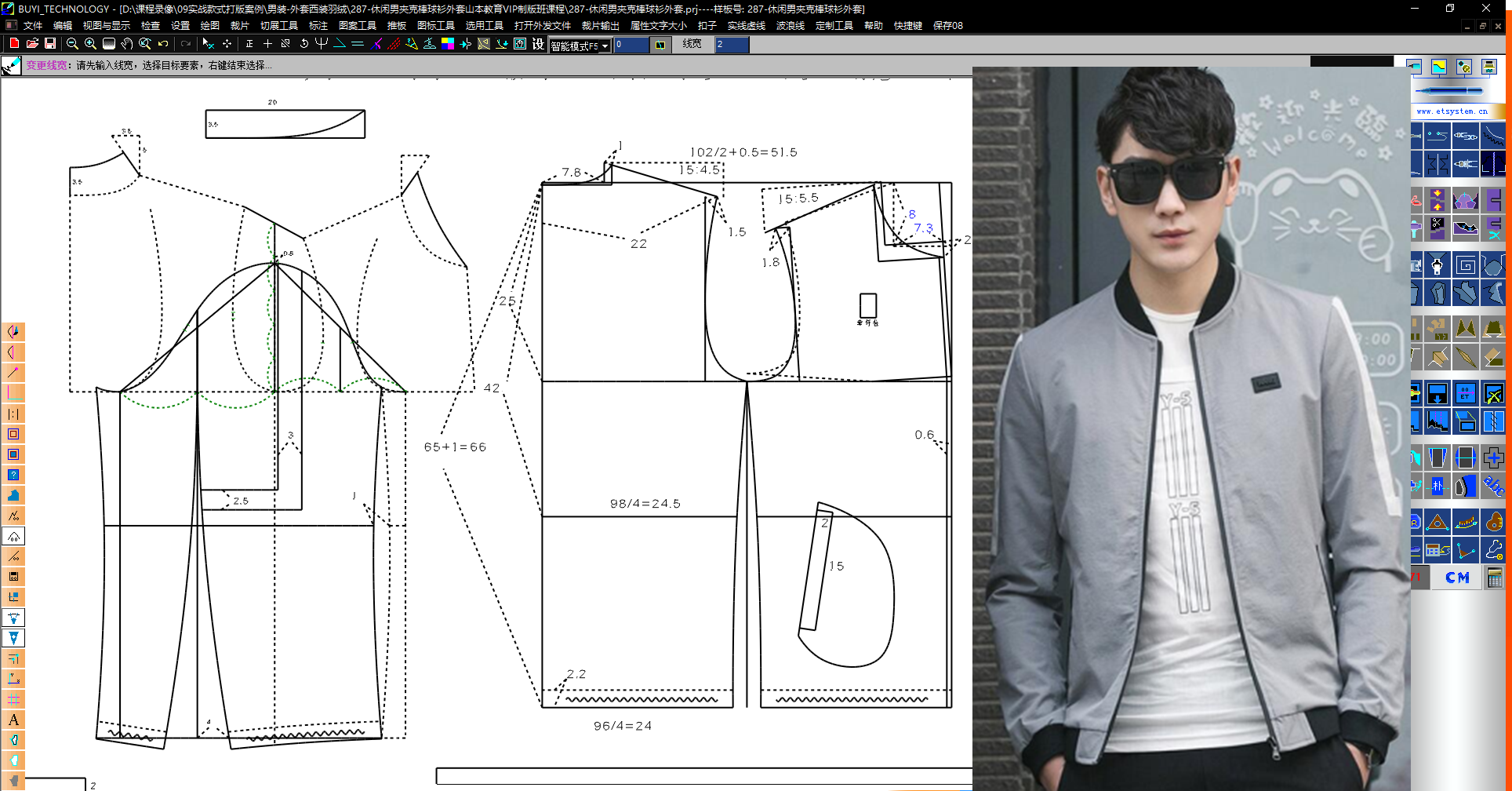The width and height of the screenshot is (1512, 791).
Task: Click the CM unit button
Action: 1458,578
